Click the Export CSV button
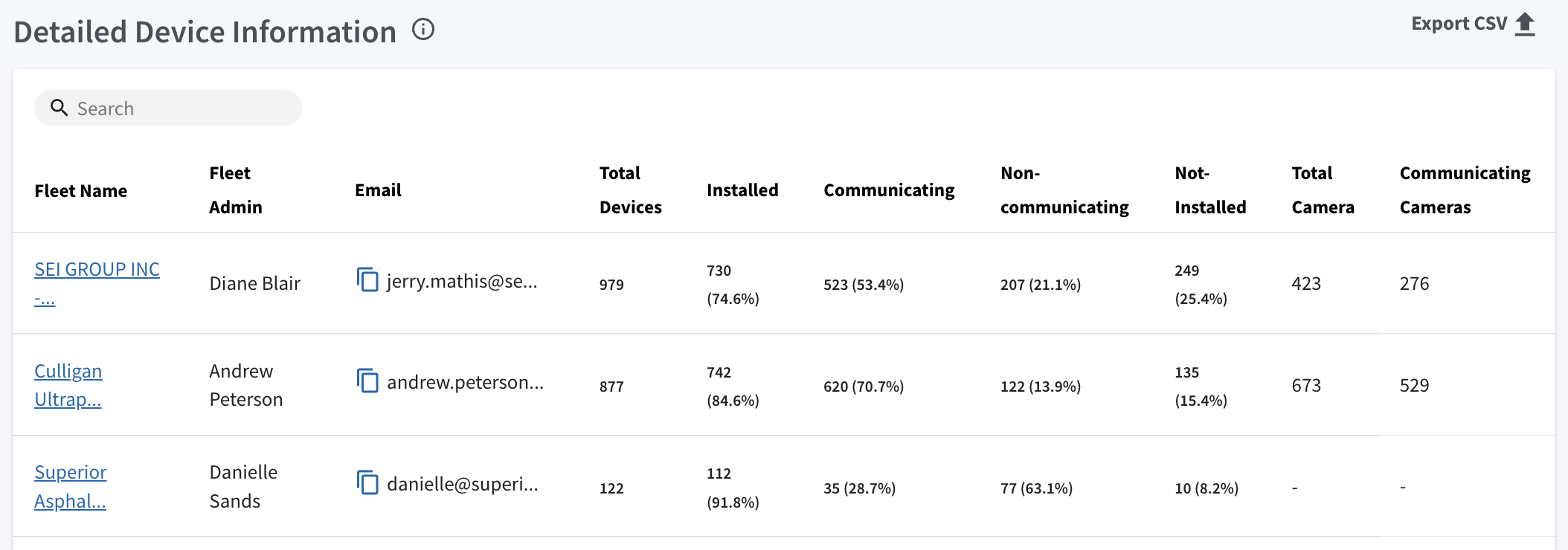This screenshot has height=550, width=1568. tap(1474, 24)
